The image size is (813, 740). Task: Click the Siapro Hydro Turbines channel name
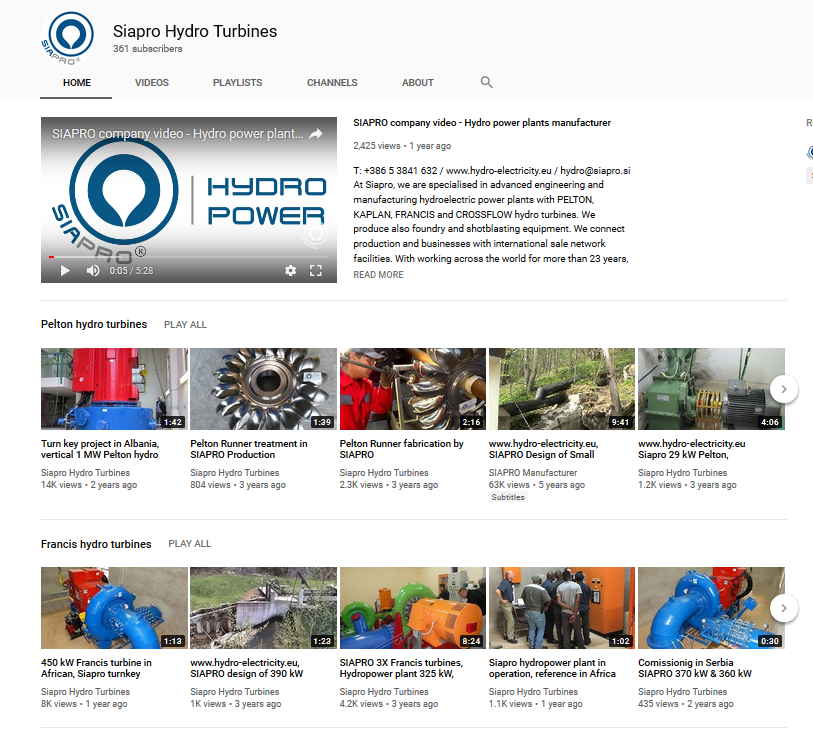[195, 31]
